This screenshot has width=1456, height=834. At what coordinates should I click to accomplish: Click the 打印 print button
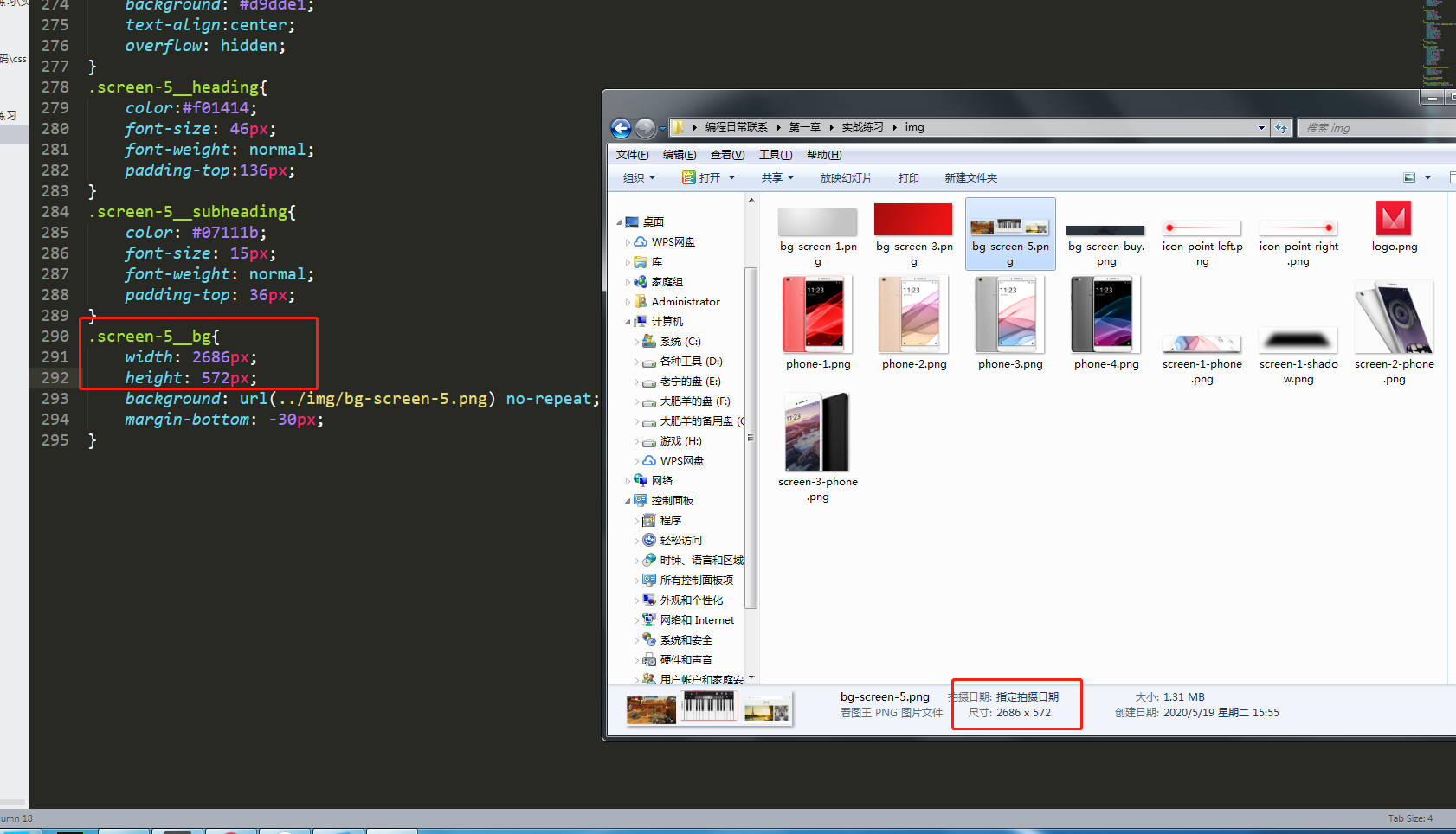pos(909,177)
